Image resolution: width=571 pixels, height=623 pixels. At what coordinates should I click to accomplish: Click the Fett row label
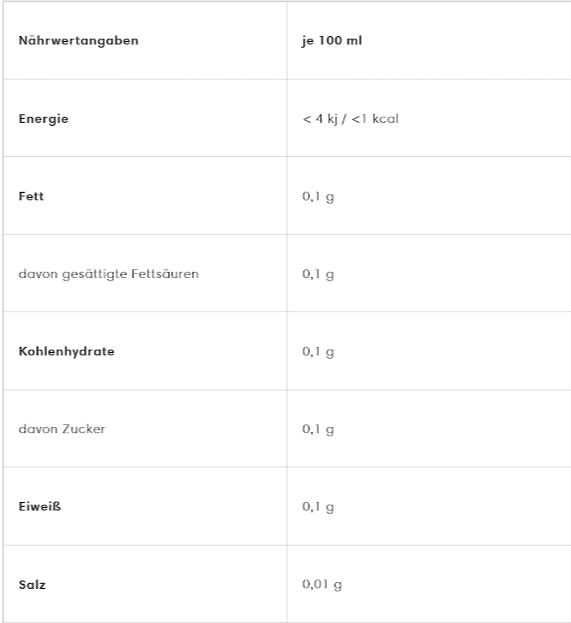coord(31,196)
